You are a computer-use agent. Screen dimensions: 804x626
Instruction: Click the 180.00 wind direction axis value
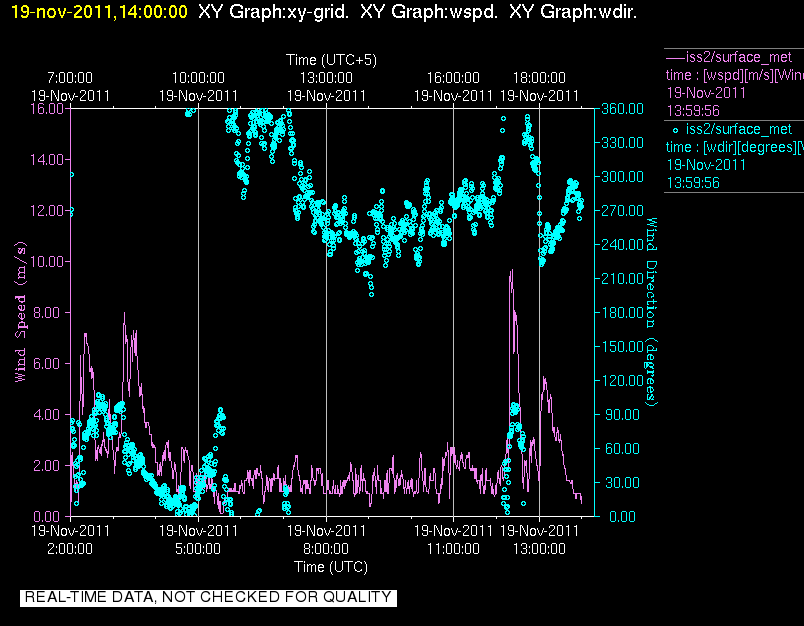(x=620, y=312)
